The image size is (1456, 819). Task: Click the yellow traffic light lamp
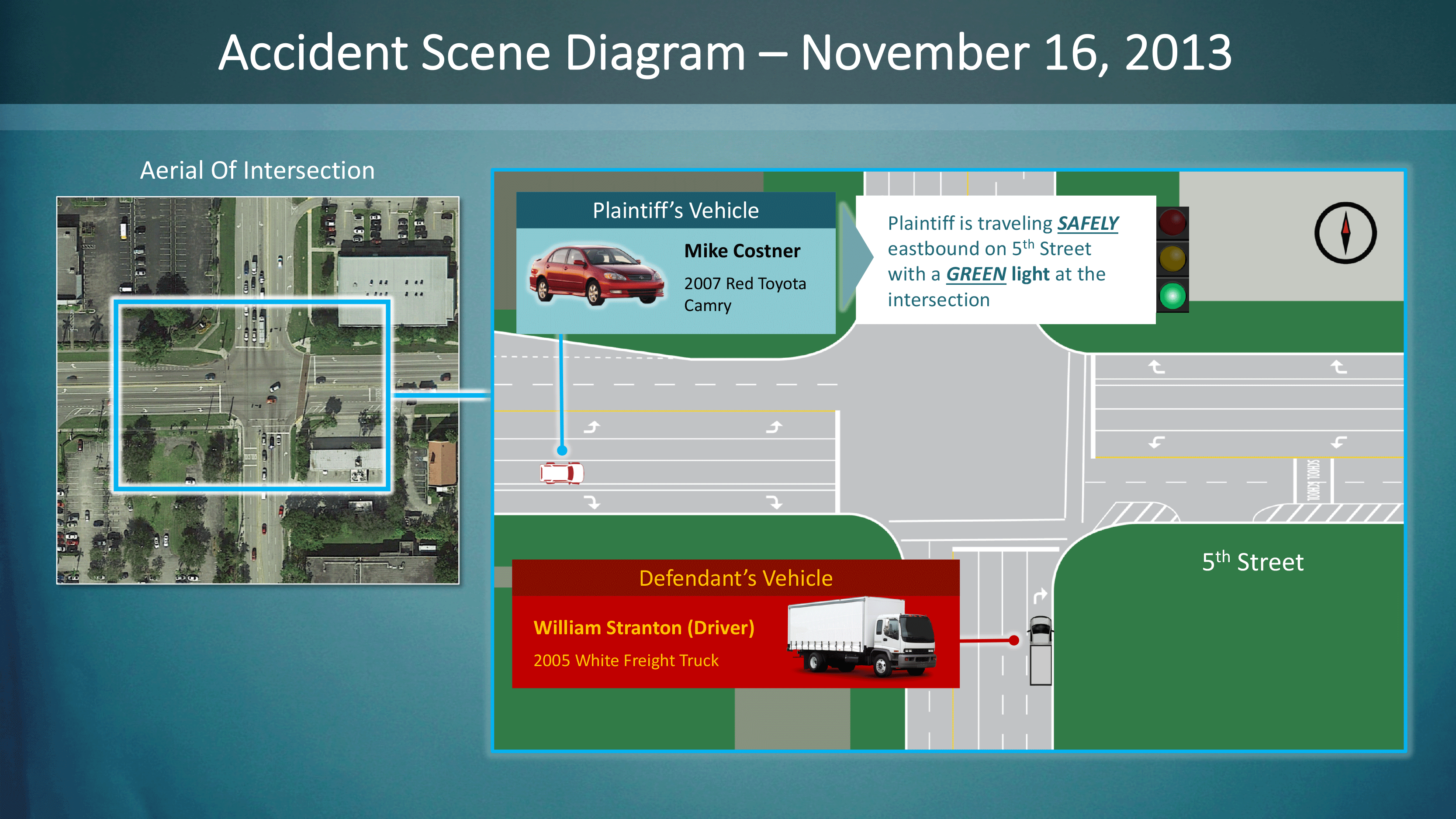click(1172, 258)
